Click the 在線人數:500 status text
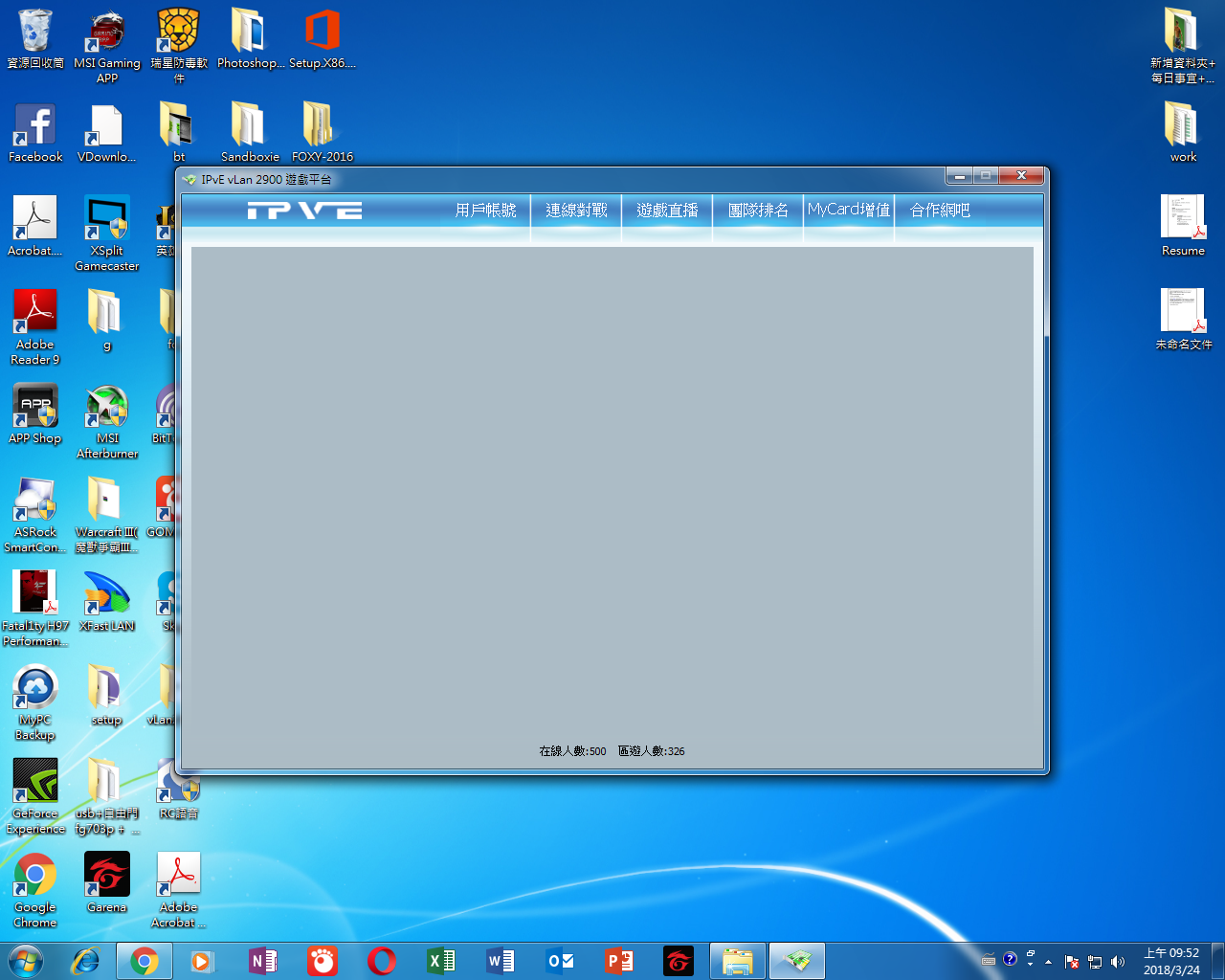This screenshot has height=980, width=1225. tap(572, 751)
